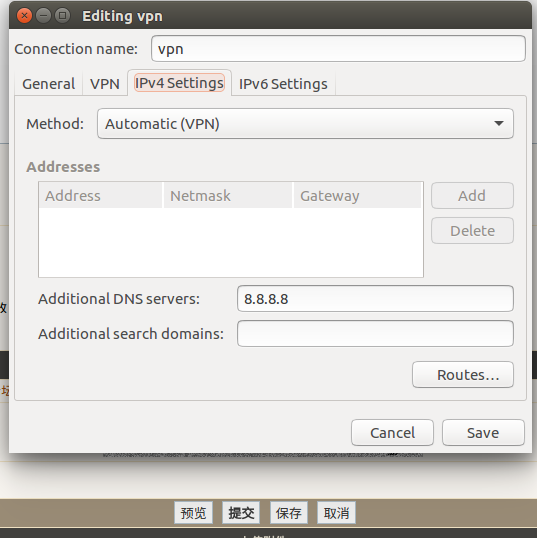Click the Netmask column header

(x=228, y=196)
